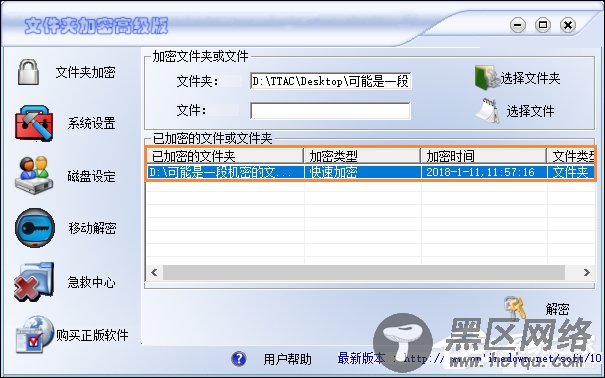Image resolution: width=605 pixels, height=378 pixels.
Task: Select row D:\可能是一段机密的文...
Action: [371, 172]
